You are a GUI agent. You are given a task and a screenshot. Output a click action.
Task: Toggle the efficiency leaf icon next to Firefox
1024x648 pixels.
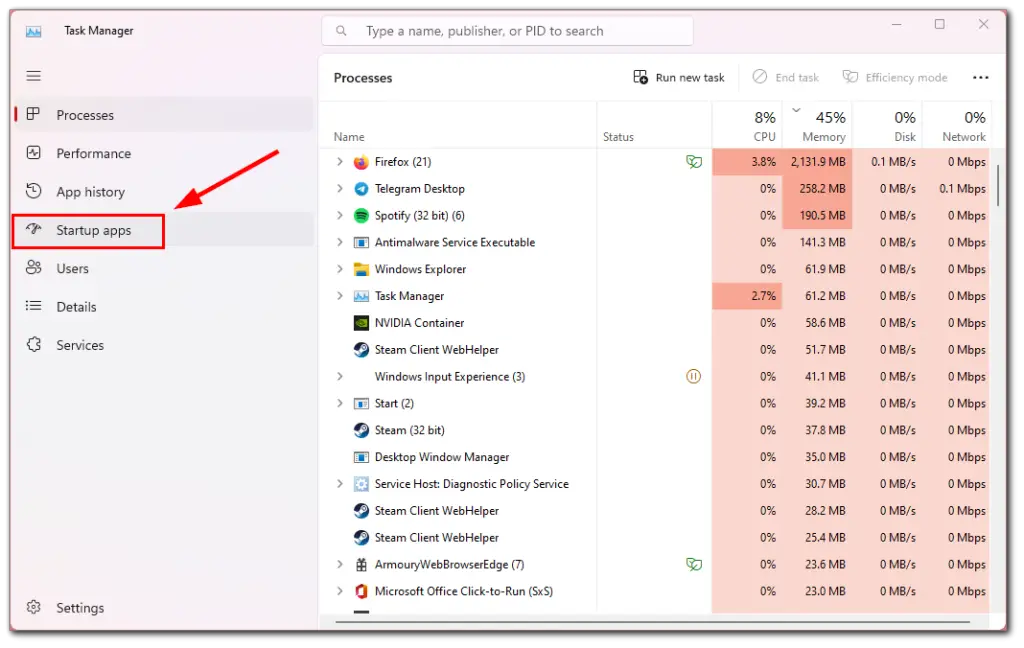click(694, 161)
